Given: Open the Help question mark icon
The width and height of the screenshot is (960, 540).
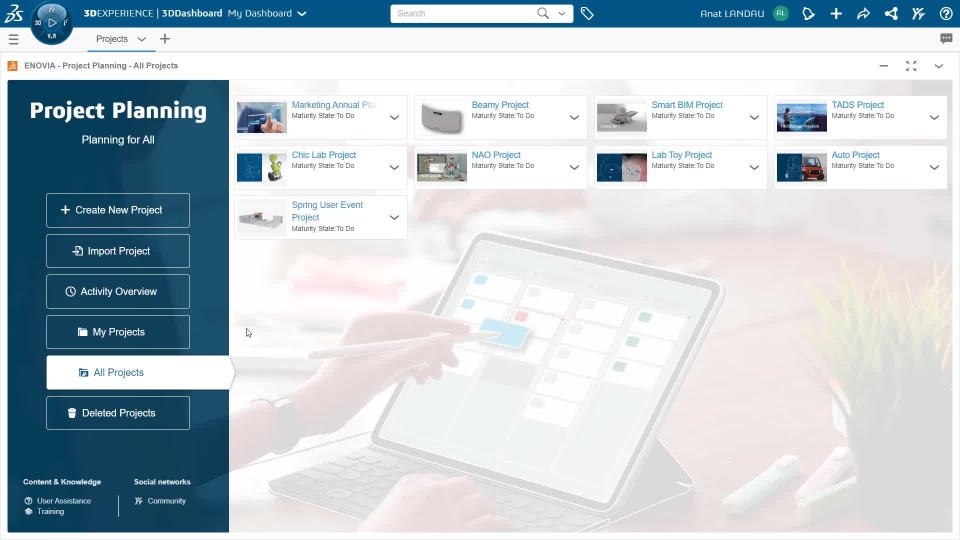Looking at the screenshot, I should pos(946,13).
